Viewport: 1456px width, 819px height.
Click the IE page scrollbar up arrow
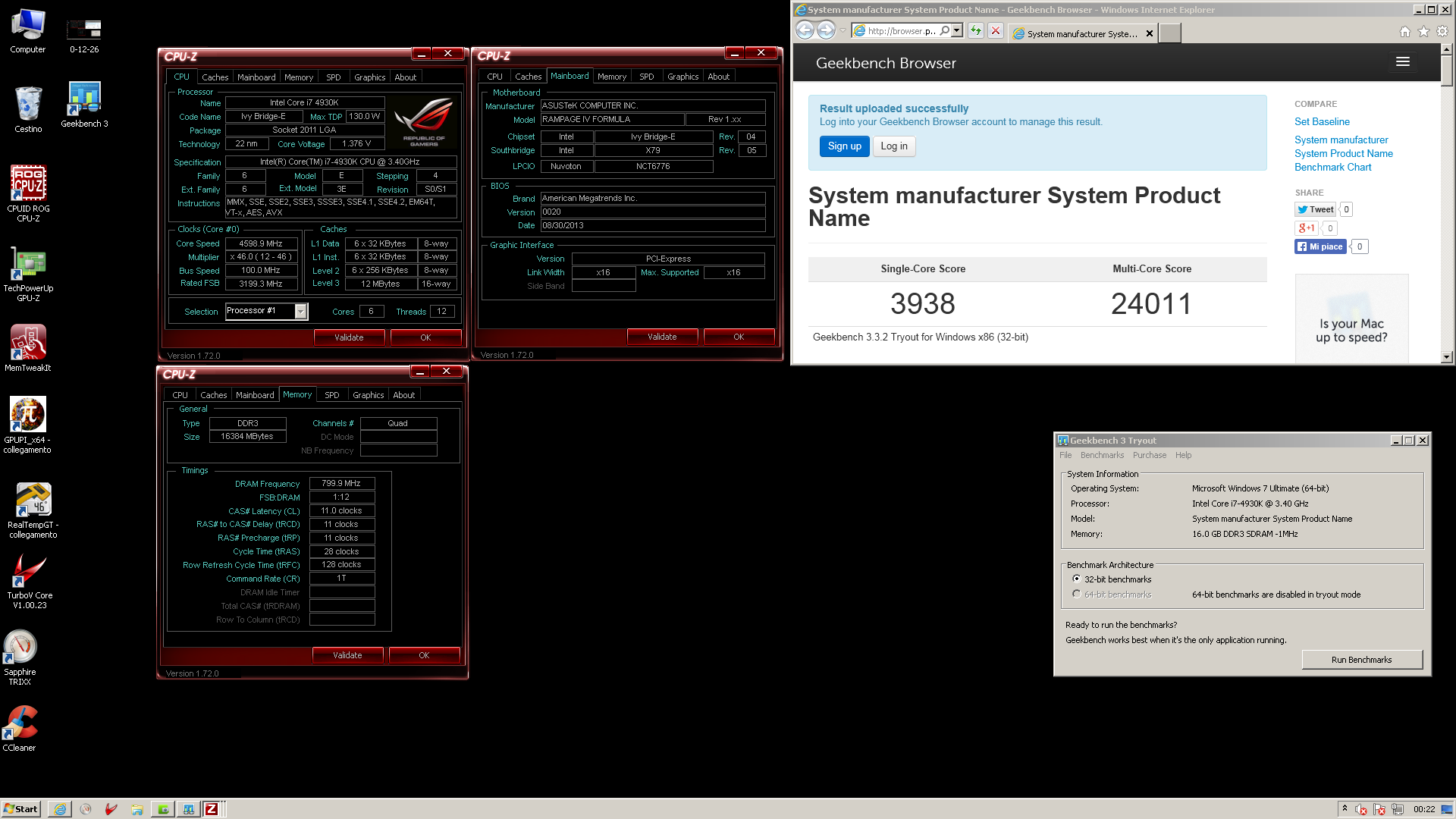[x=1446, y=49]
